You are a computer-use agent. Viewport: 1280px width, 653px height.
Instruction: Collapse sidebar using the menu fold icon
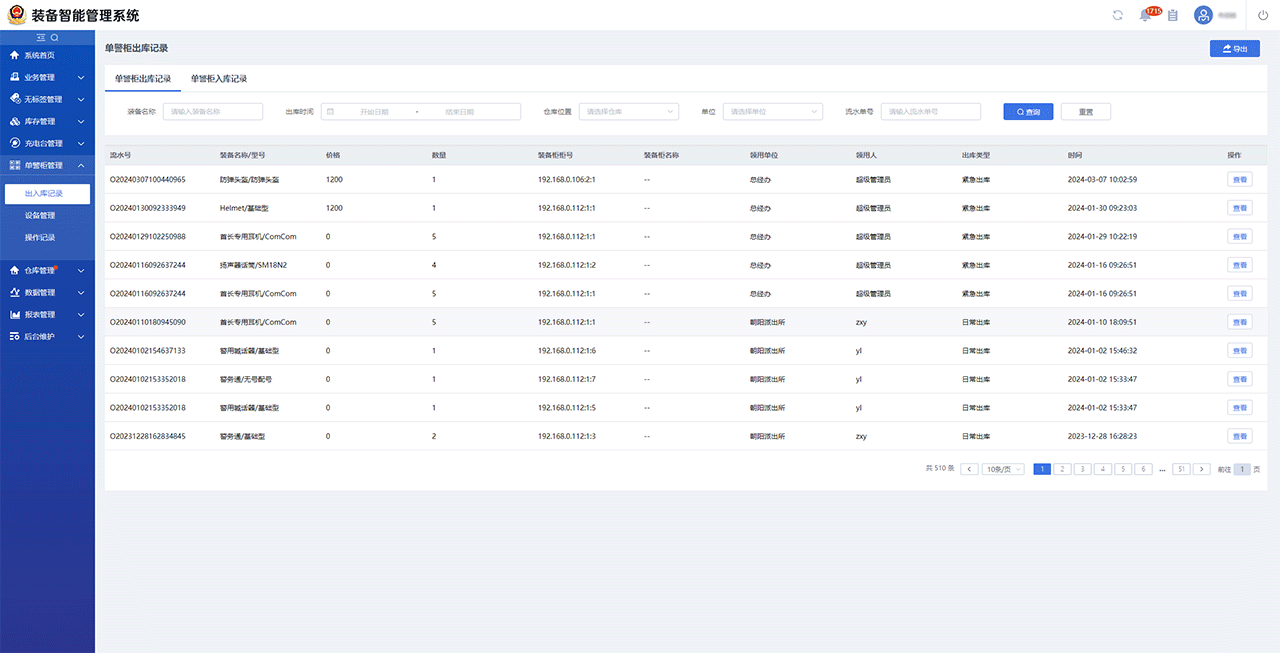click(41, 37)
